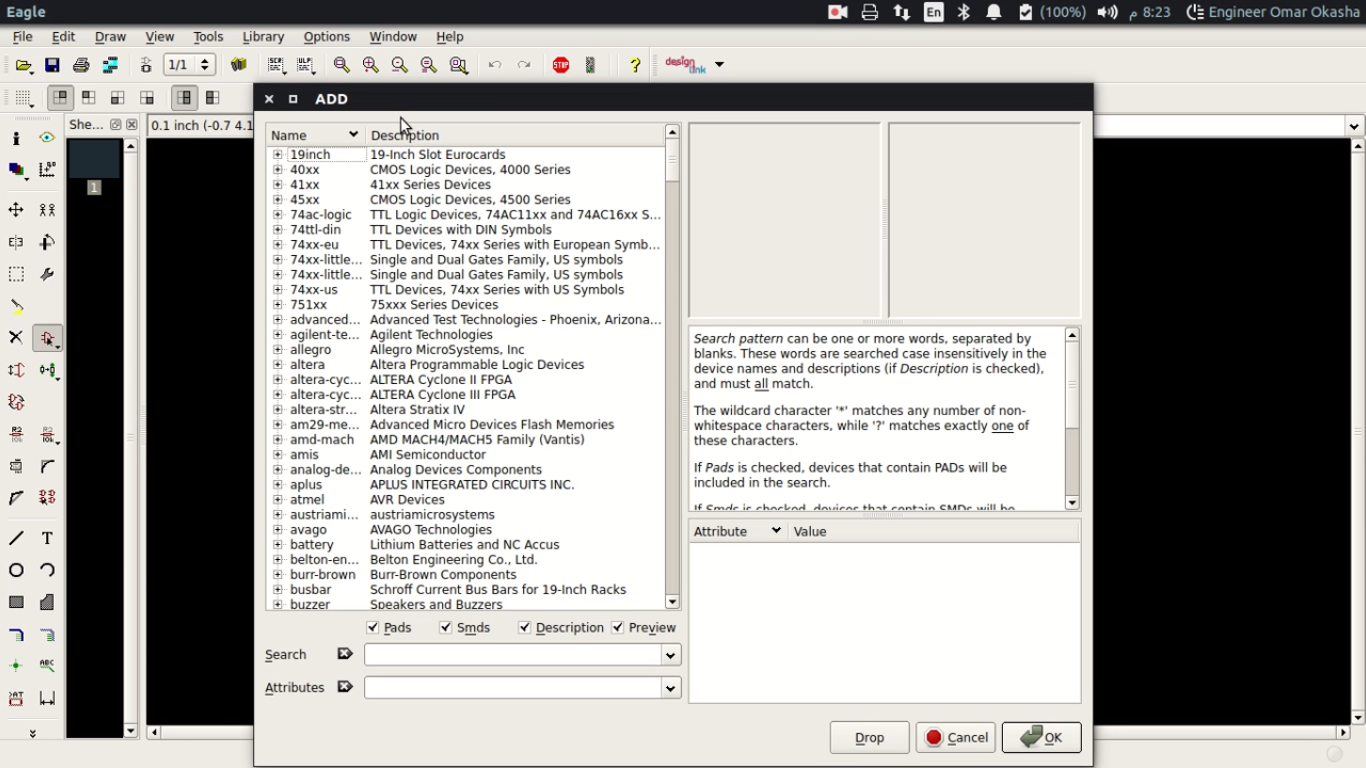Select the Text T tool
The width and height of the screenshot is (1366, 768).
pyautogui.click(x=47, y=538)
